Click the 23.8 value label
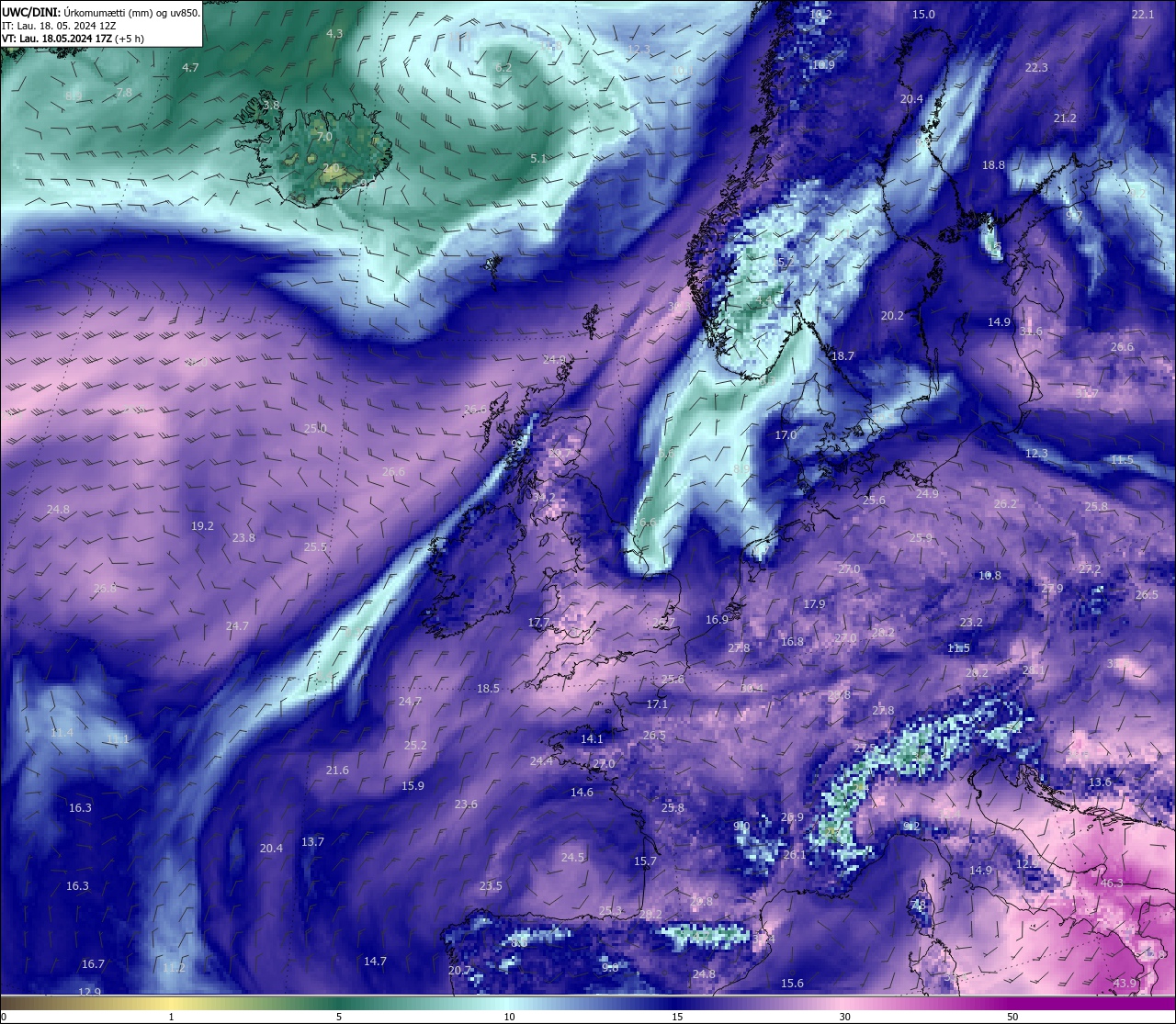 pyautogui.click(x=243, y=538)
